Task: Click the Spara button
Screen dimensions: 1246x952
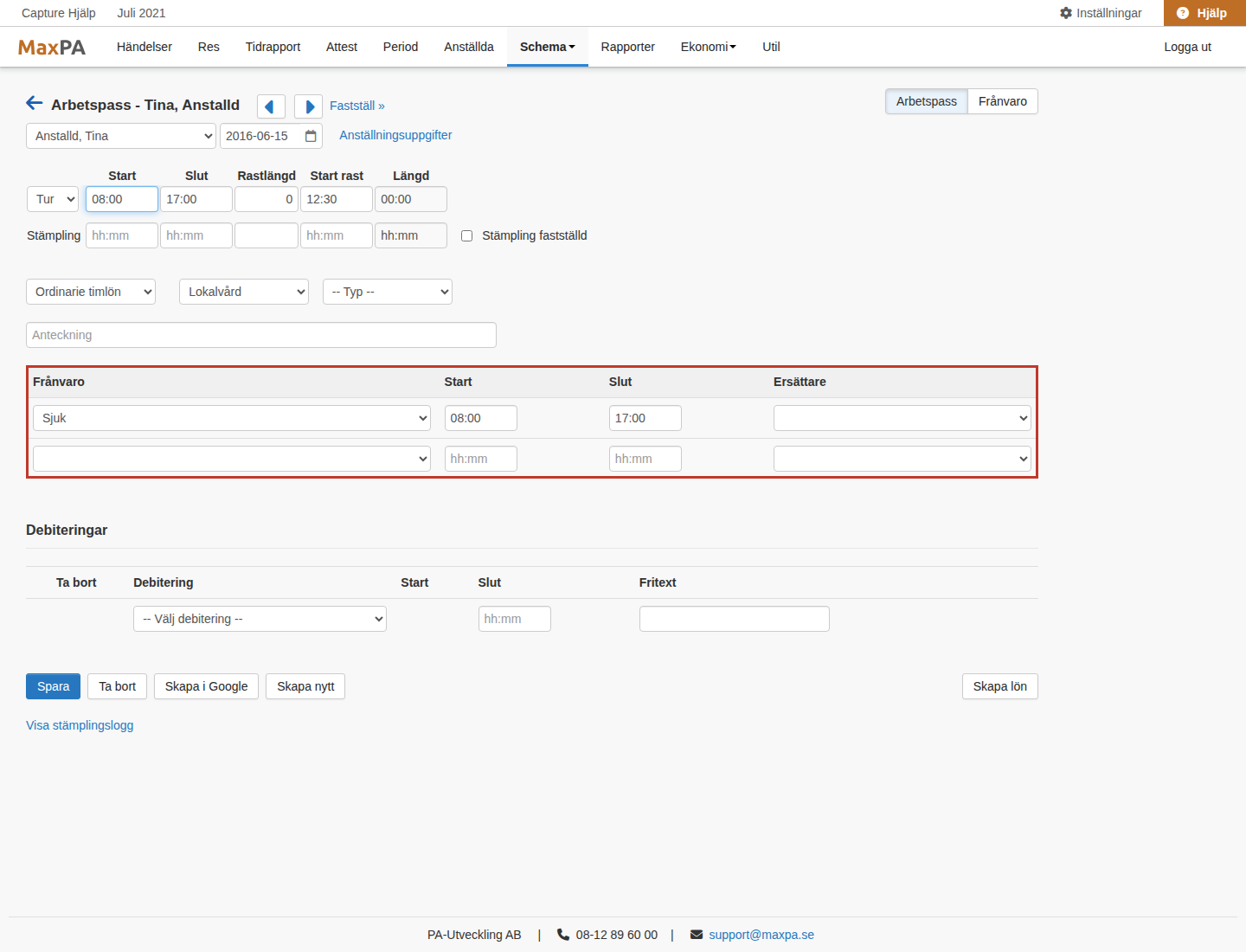Action: [x=53, y=686]
